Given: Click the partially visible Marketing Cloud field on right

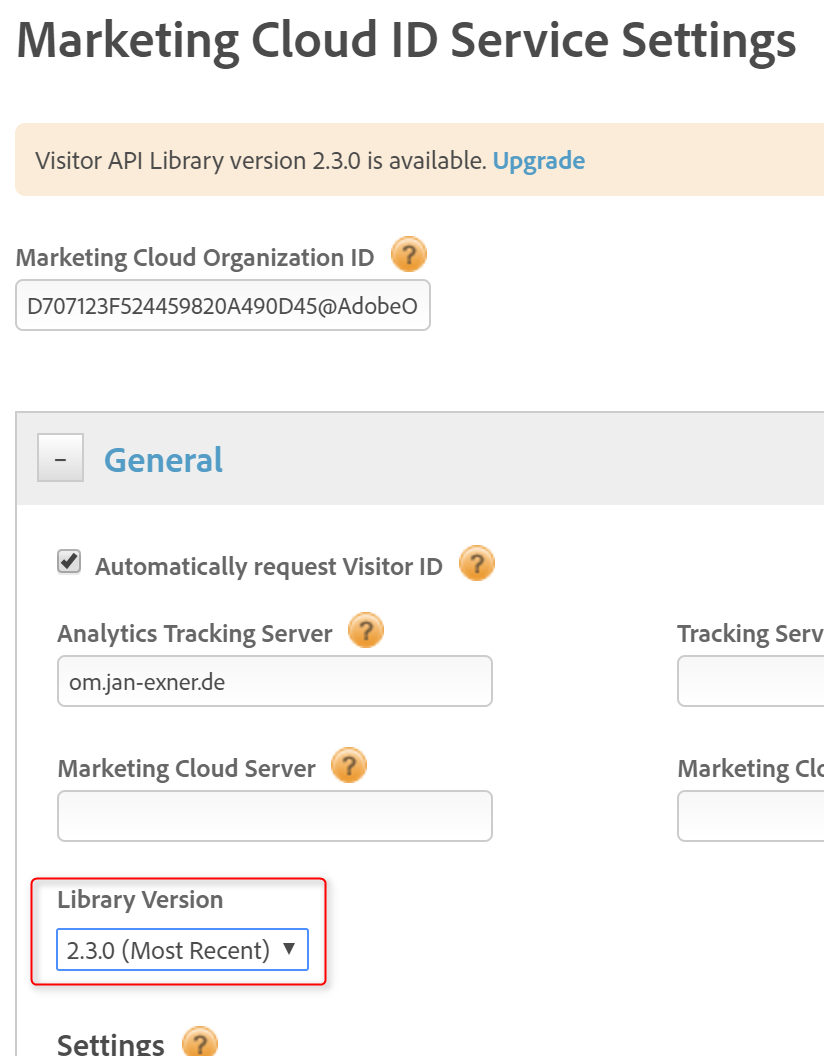Looking at the screenshot, I should pos(750,816).
